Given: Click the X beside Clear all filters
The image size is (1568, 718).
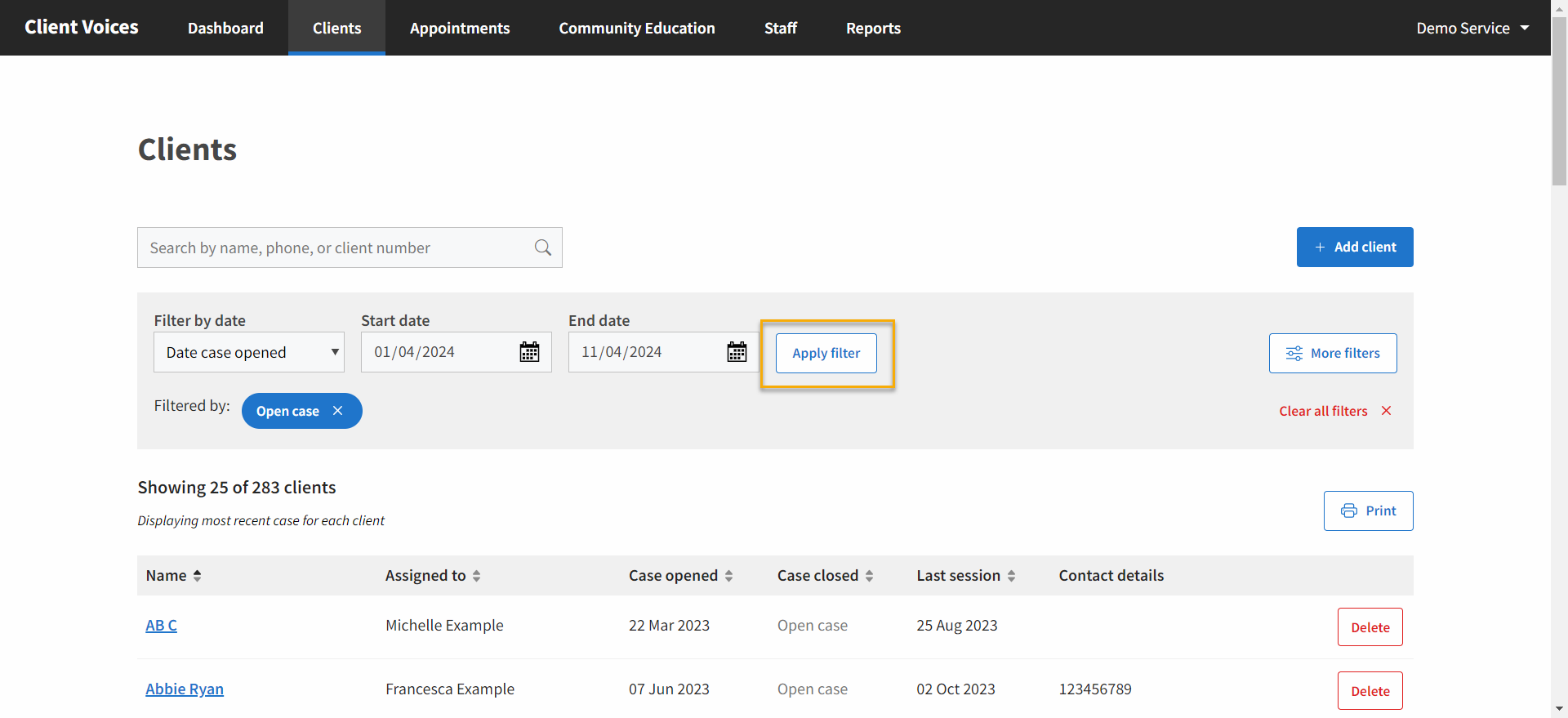Looking at the screenshot, I should pyautogui.click(x=1387, y=411).
